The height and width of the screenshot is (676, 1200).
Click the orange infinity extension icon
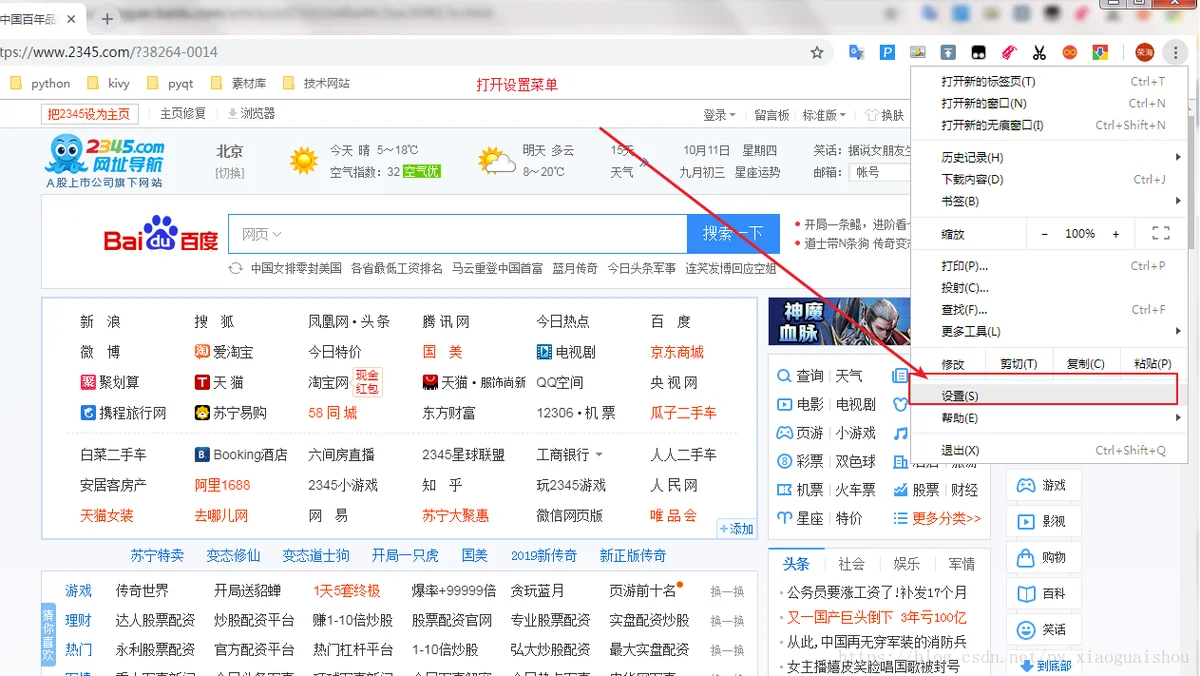[1070, 52]
